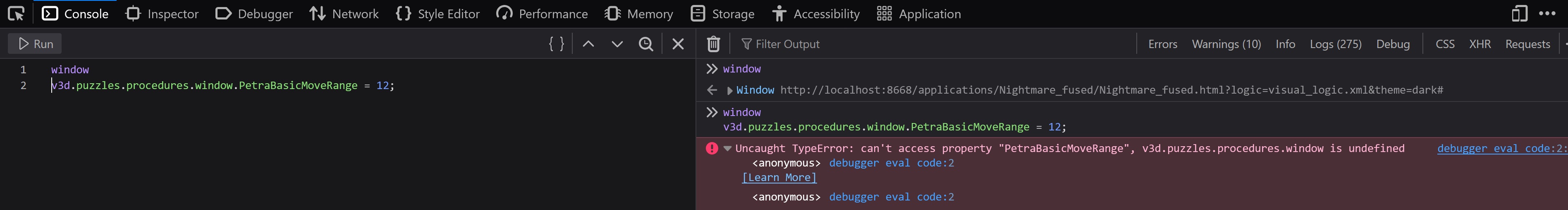This screenshot has width=1568, height=210.
Task: Pretty print code with braces icon
Action: 556,44
